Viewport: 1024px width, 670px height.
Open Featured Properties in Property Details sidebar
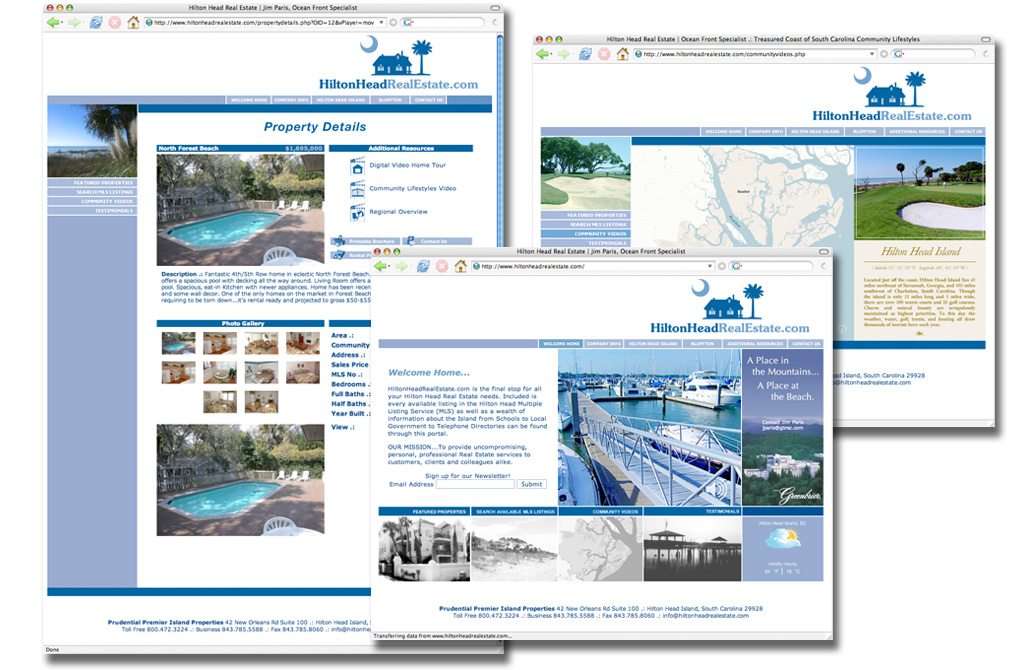92,183
